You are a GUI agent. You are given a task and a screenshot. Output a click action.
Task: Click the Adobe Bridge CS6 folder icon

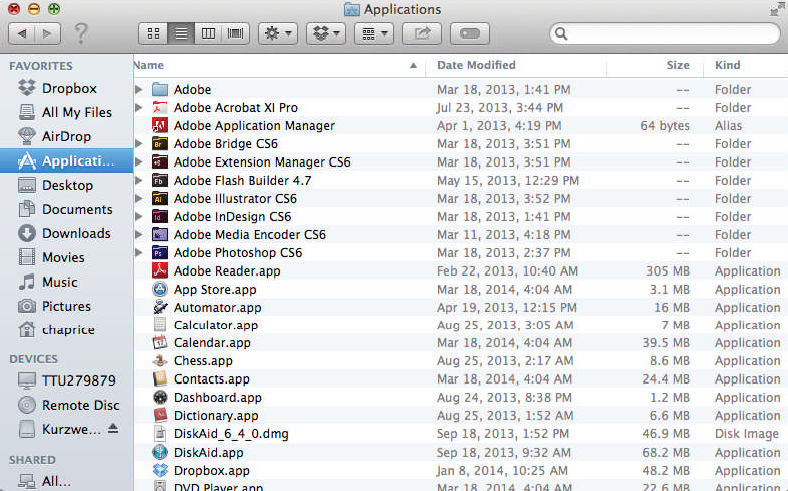160,144
